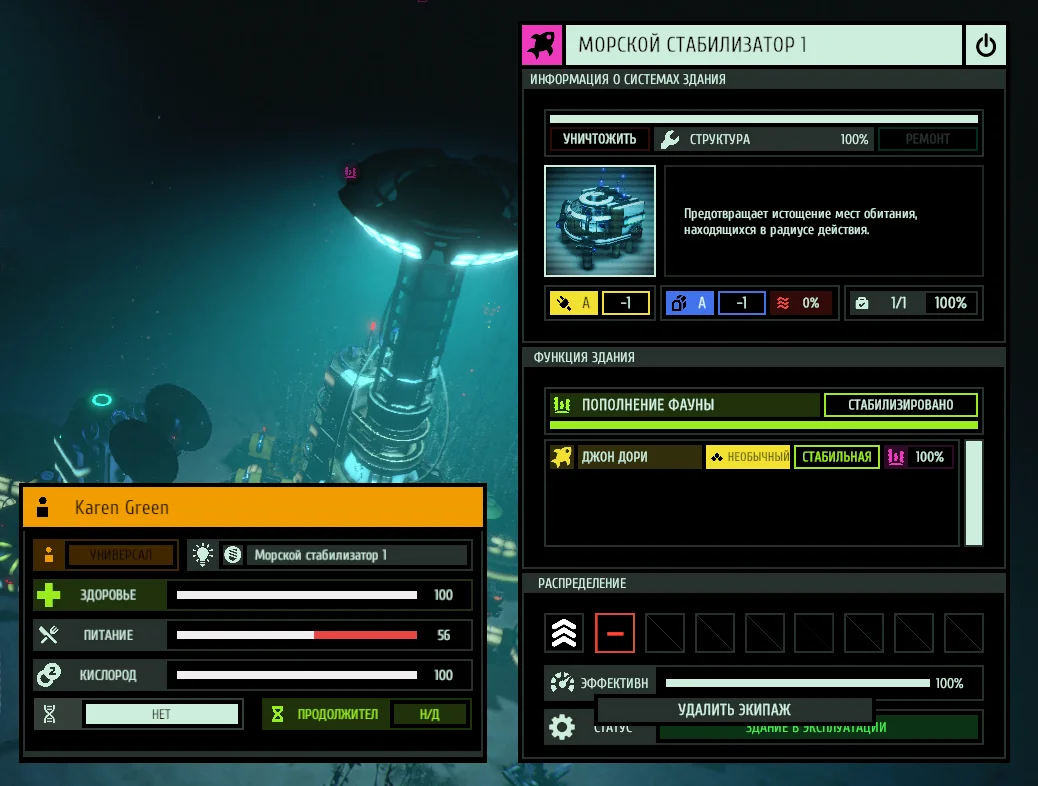Click the green ring marker in the scene
The width and height of the screenshot is (1038, 786).
click(x=102, y=400)
